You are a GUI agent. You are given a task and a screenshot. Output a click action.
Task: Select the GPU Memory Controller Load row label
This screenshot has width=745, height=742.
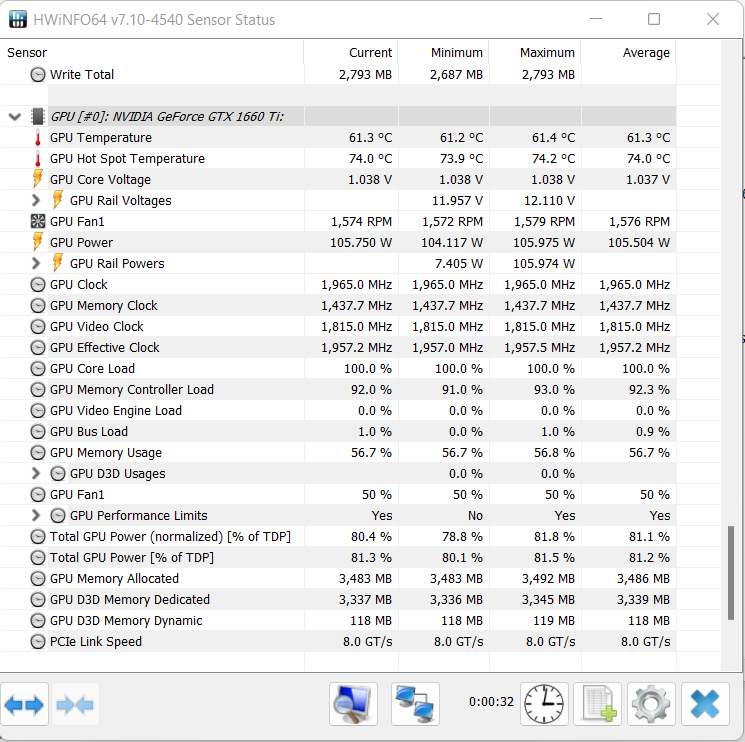(x=132, y=390)
